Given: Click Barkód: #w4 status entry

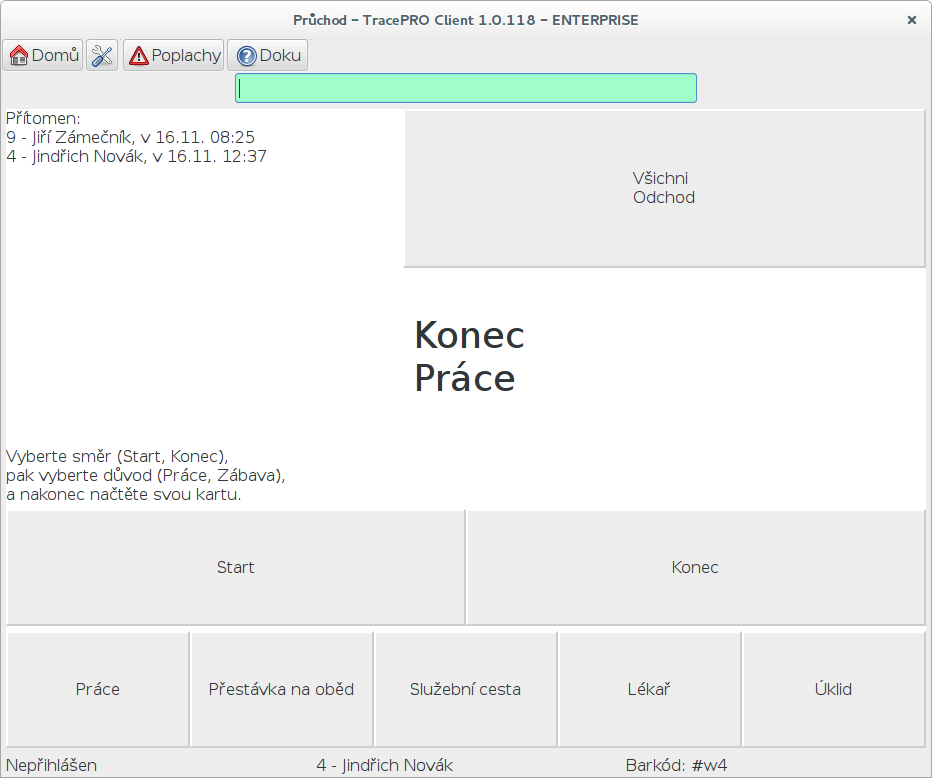Looking at the screenshot, I should [676, 765].
